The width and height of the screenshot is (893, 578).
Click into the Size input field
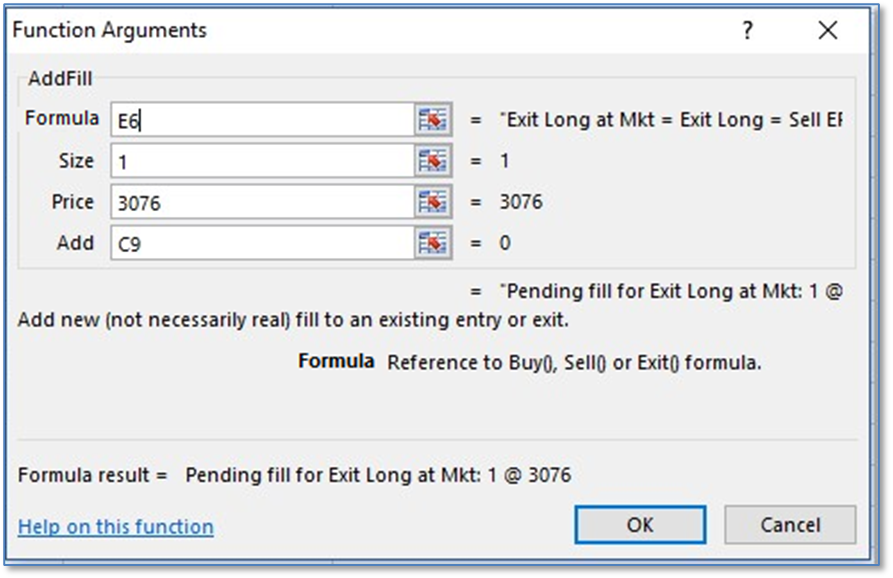pos(262,161)
